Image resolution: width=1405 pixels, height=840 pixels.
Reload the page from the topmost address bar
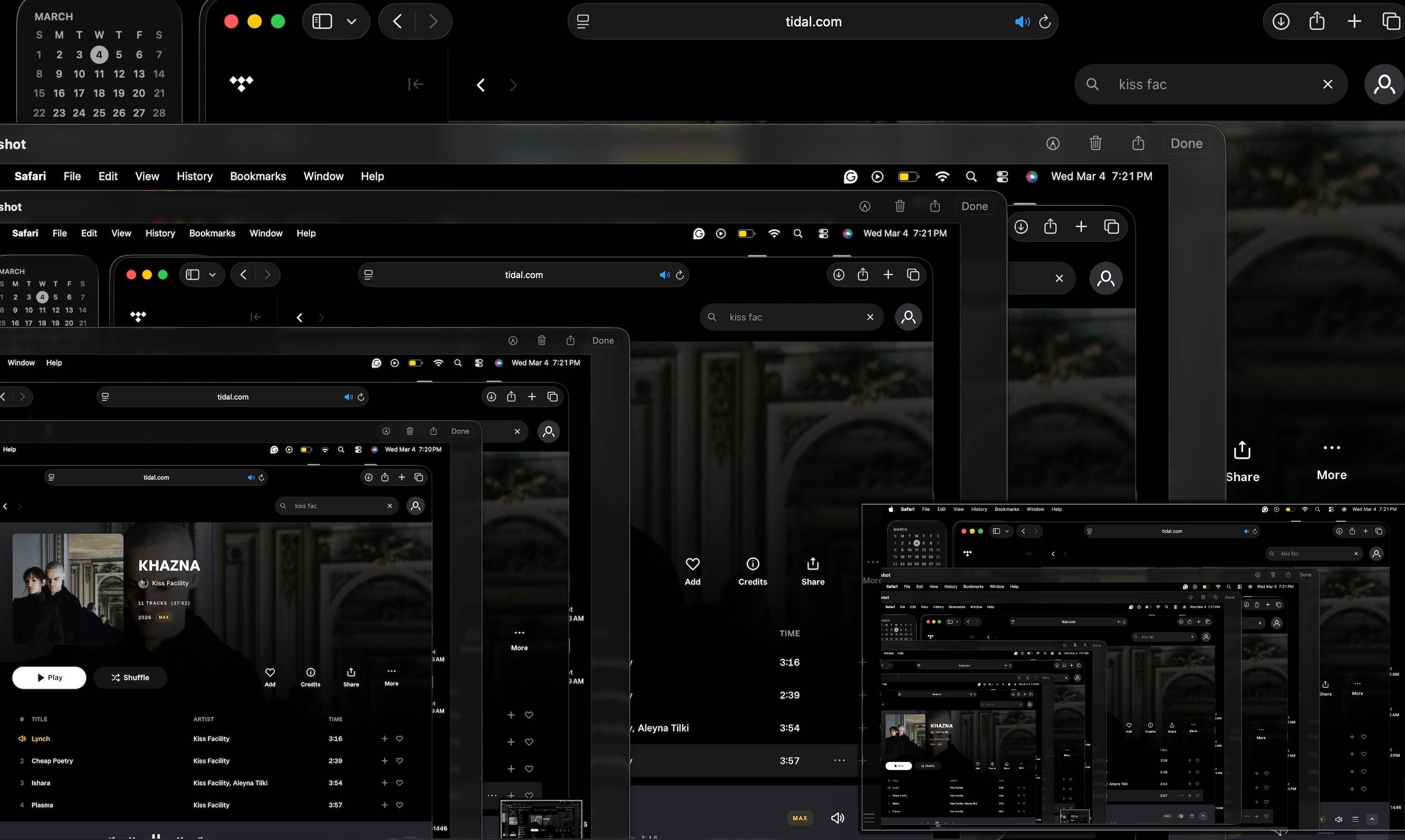tap(1045, 21)
